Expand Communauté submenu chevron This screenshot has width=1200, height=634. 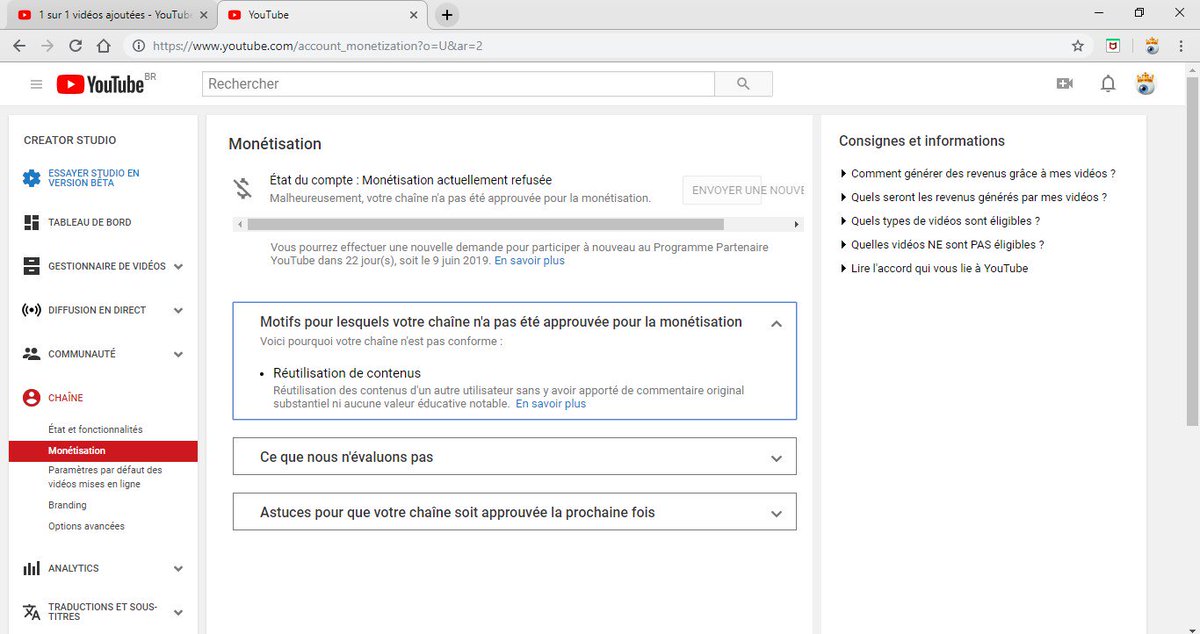pyautogui.click(x=178, y=354)
